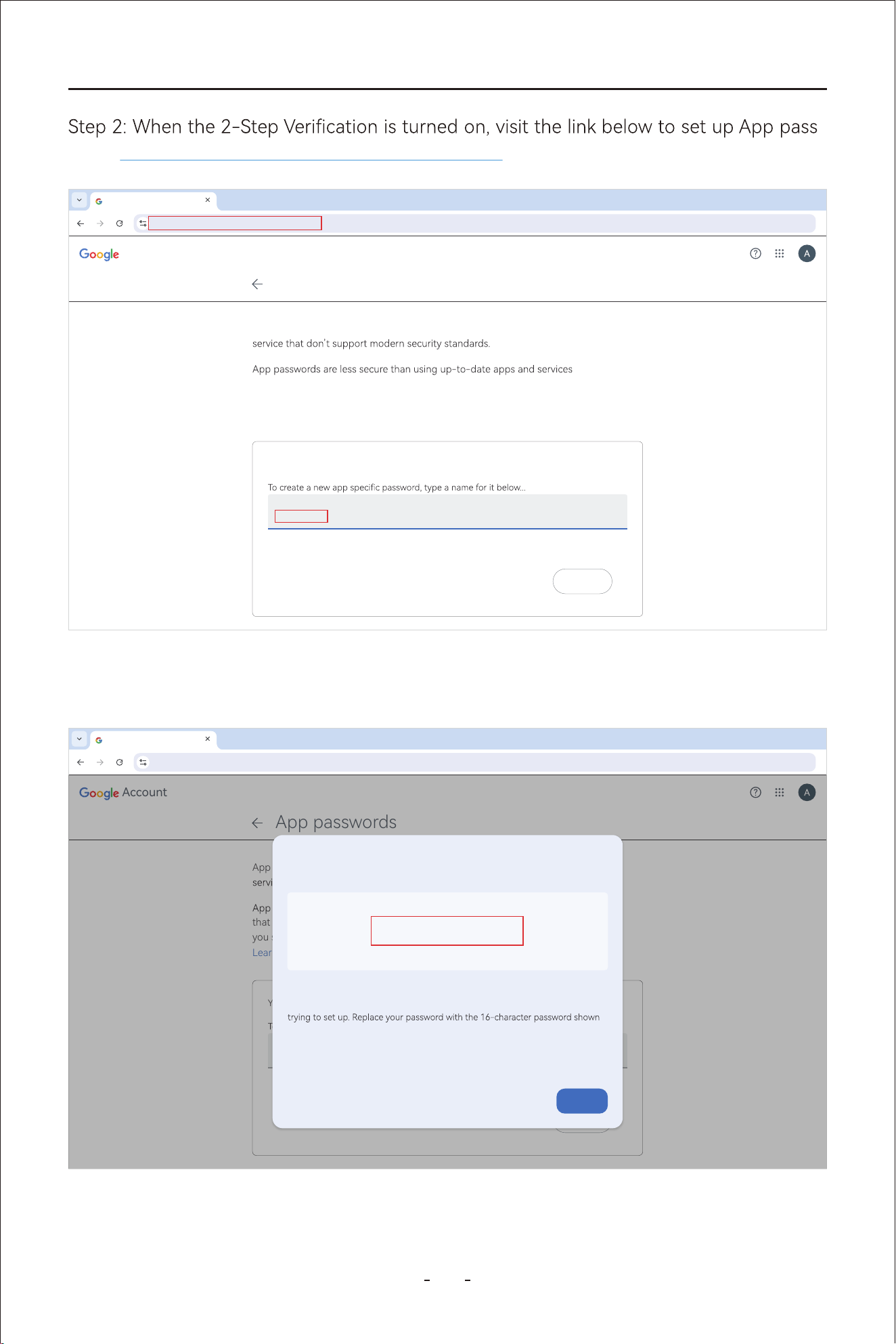The height and width of the screenshot is (1344, 896).
Task: Reload the page in the lower browser
Action: [120, 762]
